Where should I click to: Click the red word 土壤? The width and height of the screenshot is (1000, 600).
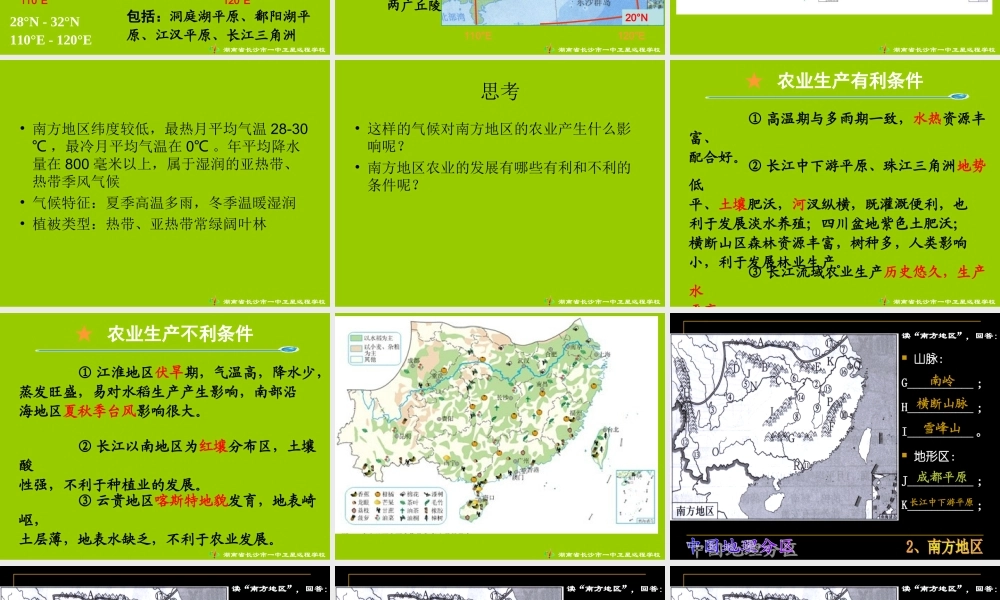[733, 204]
